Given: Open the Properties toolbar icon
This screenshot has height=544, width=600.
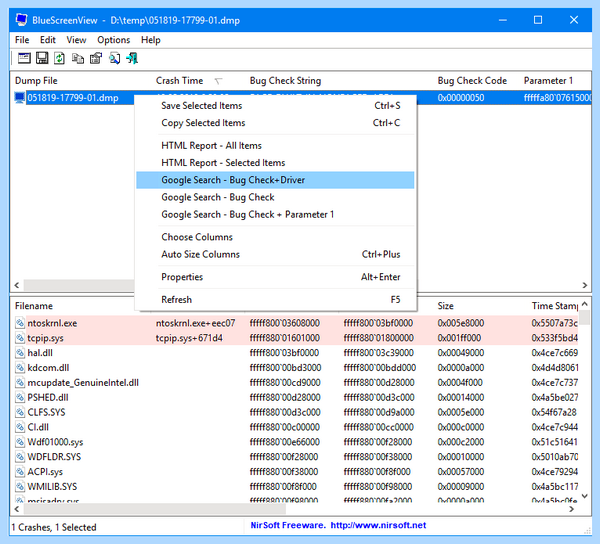Looking at the screenshot, I should [x=96, y=58].
